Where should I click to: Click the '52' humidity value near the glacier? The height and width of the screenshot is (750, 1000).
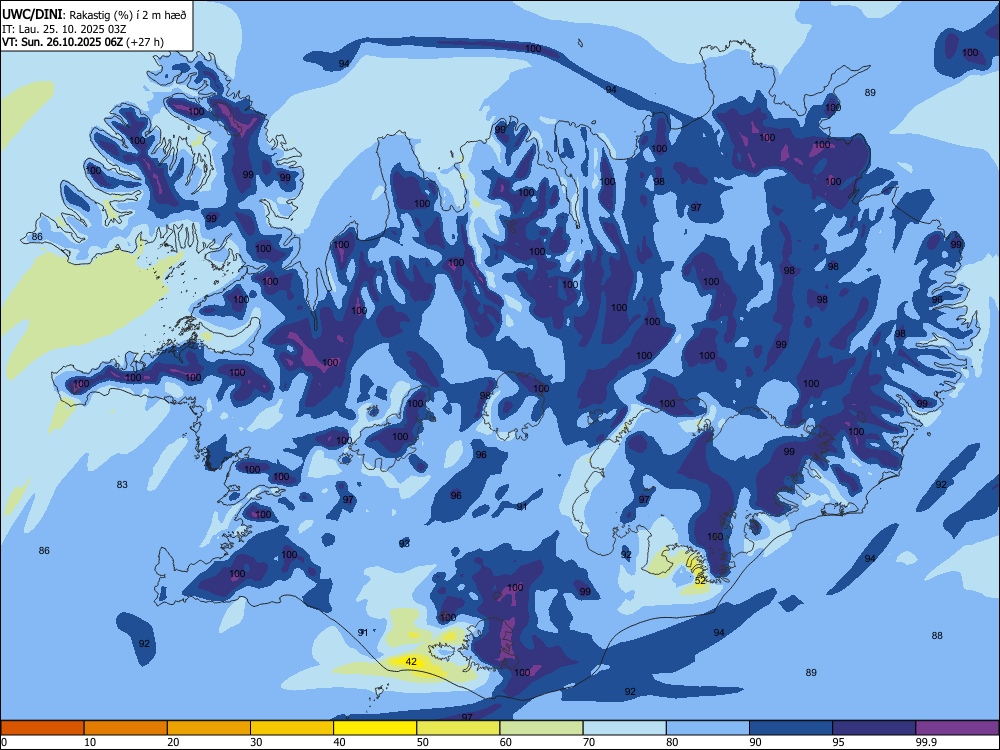pos(700,580)
